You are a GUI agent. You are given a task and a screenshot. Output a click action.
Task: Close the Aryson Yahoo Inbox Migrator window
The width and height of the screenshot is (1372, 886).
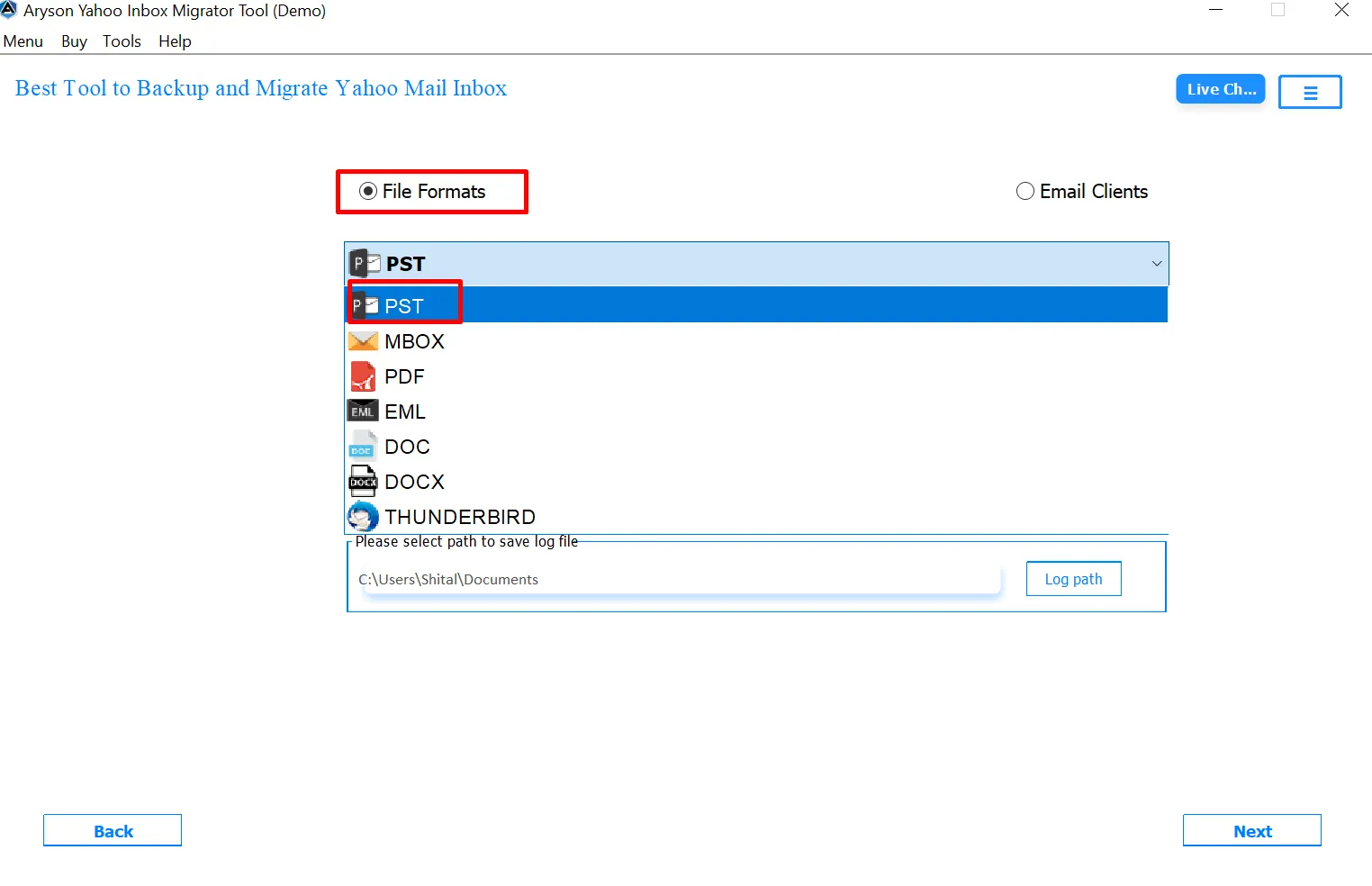1341,10
